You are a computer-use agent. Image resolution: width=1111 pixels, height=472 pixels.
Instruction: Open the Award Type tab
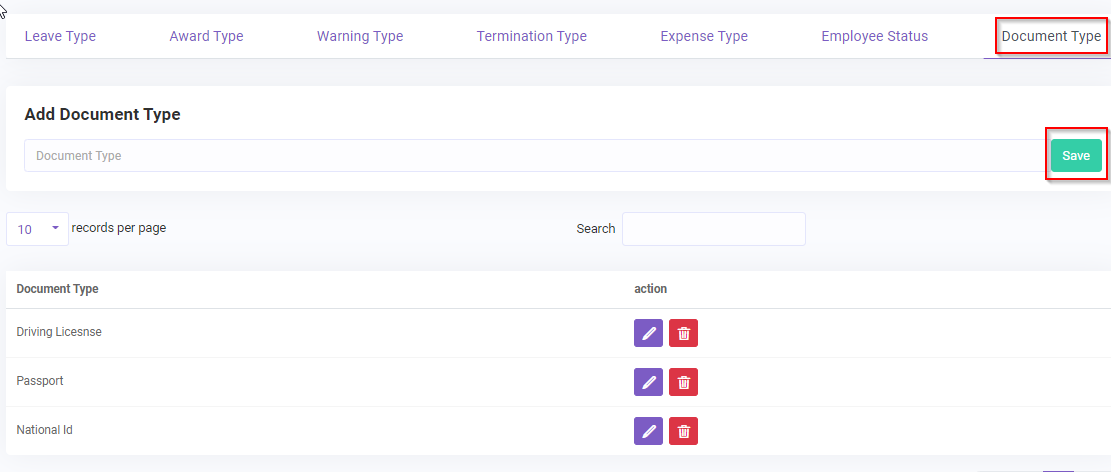click(206, 36)
